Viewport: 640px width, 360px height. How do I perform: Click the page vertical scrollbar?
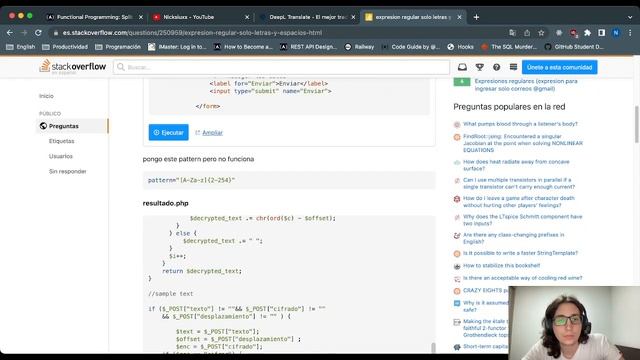(636, 124)
